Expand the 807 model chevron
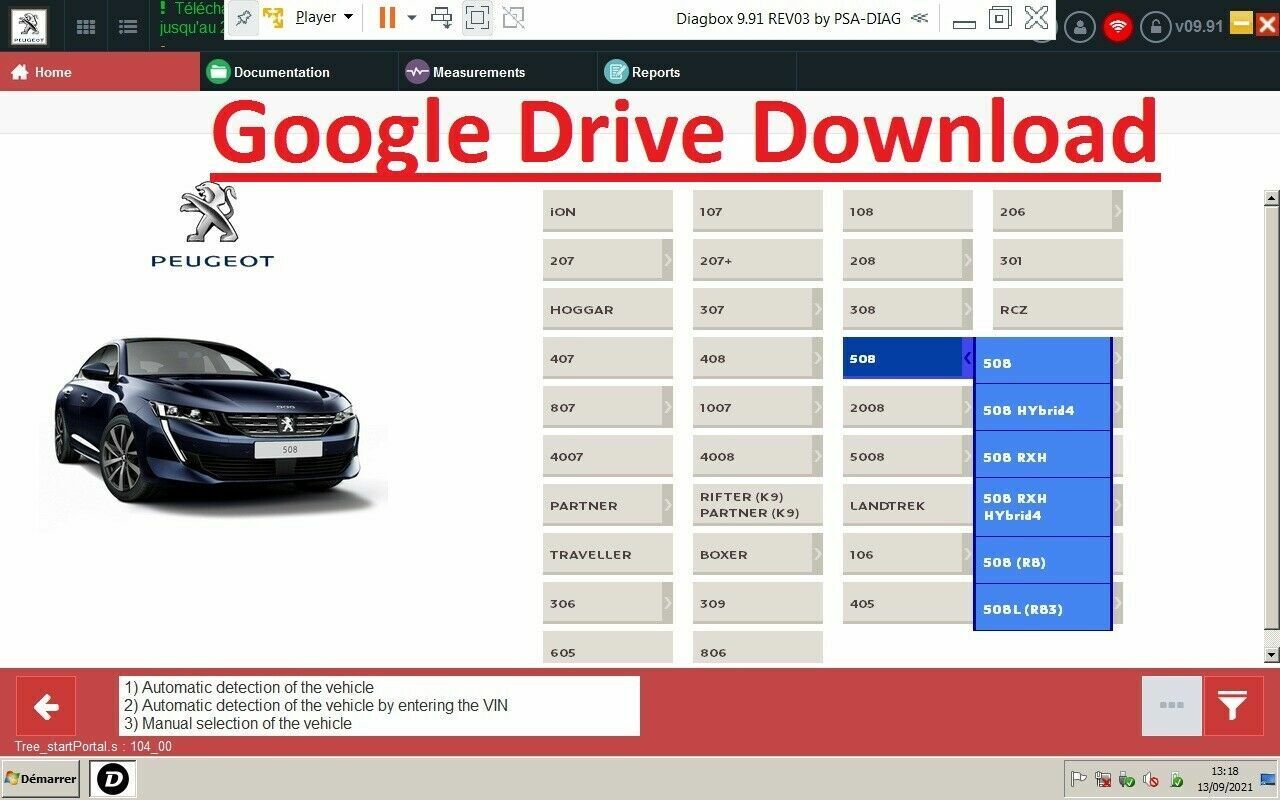 pos(667,407)
